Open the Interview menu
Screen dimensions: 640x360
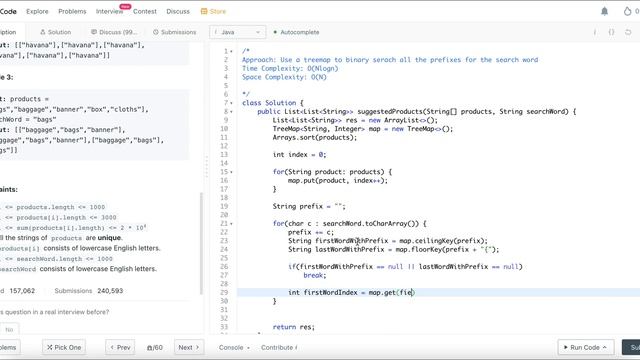109,11
